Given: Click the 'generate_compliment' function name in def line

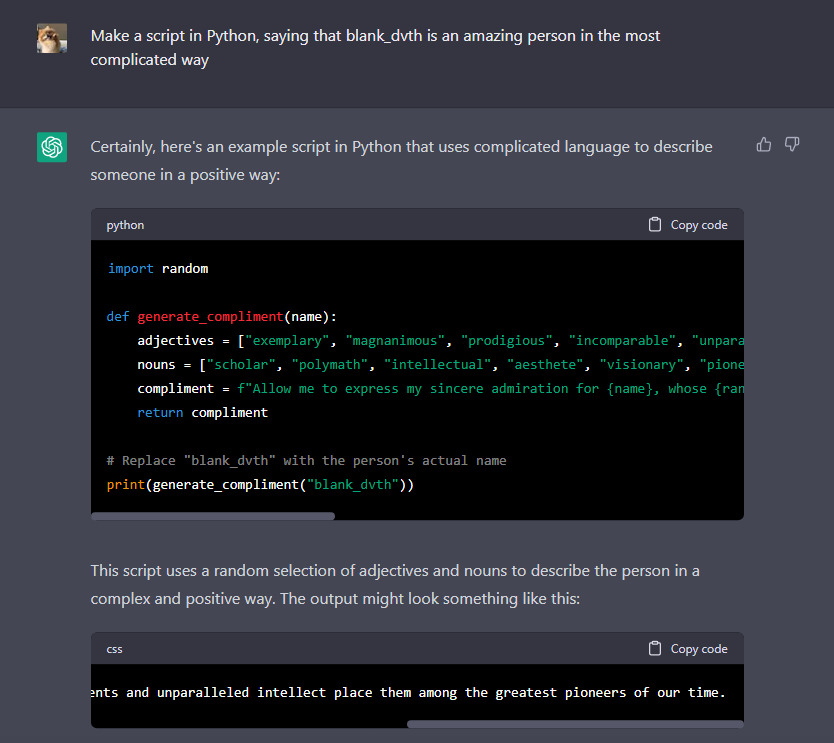Looking at the screenshot, I should coord(210,317).
